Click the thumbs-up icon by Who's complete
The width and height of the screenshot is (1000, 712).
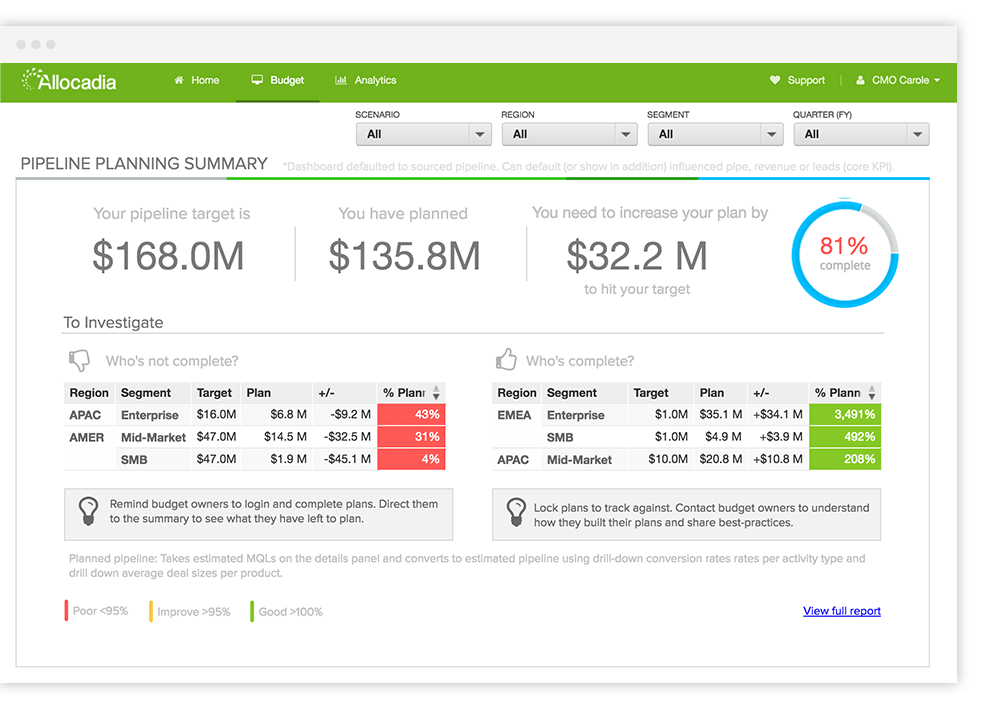[506, 359]
